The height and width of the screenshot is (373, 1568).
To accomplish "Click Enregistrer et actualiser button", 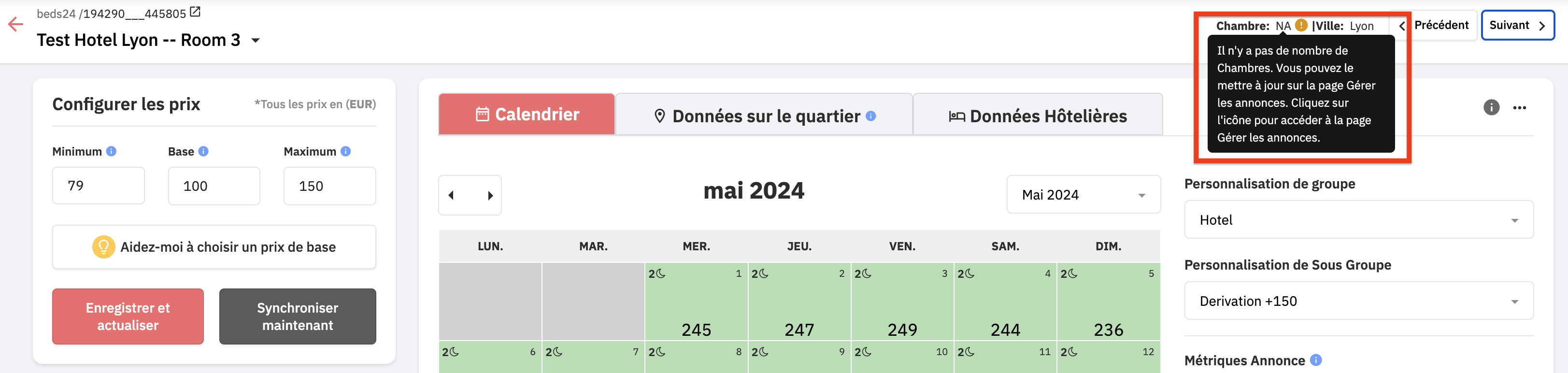I will [128, 316].
